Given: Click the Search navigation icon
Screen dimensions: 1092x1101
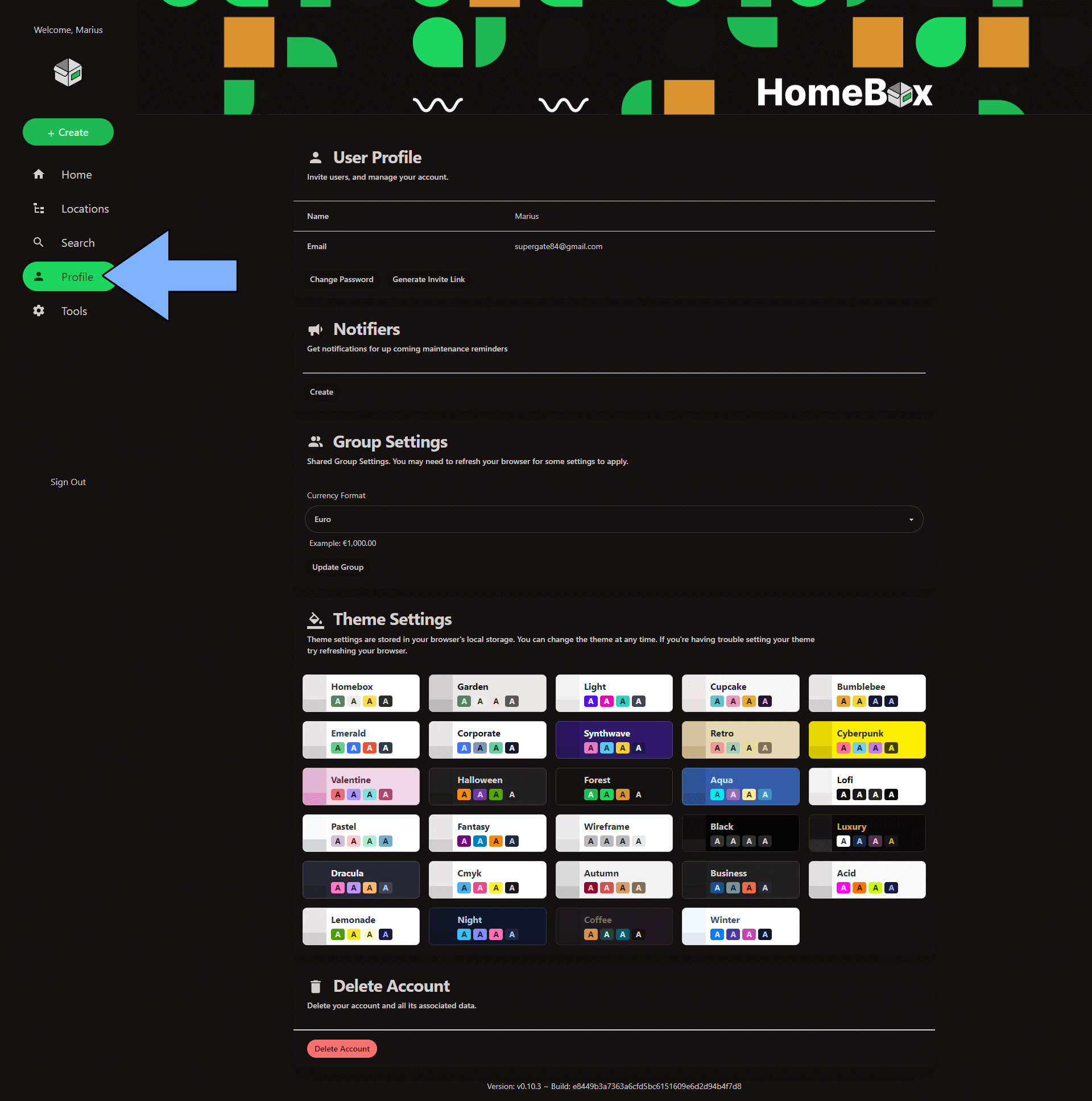Looking at the screenshot, I should pos(37,242).
